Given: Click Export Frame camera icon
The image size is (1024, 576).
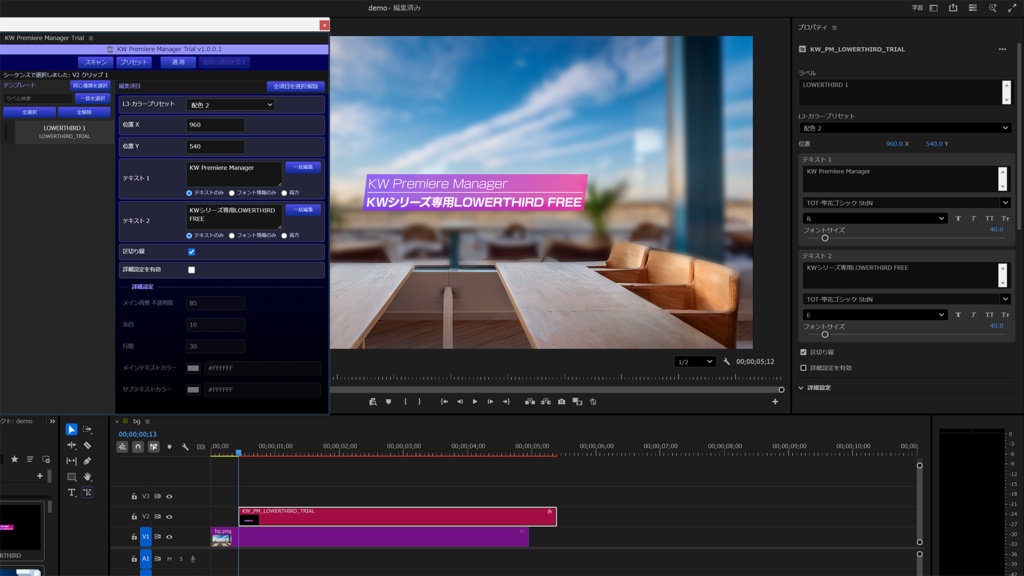Looking at the screenshot, I should [561, 402].
